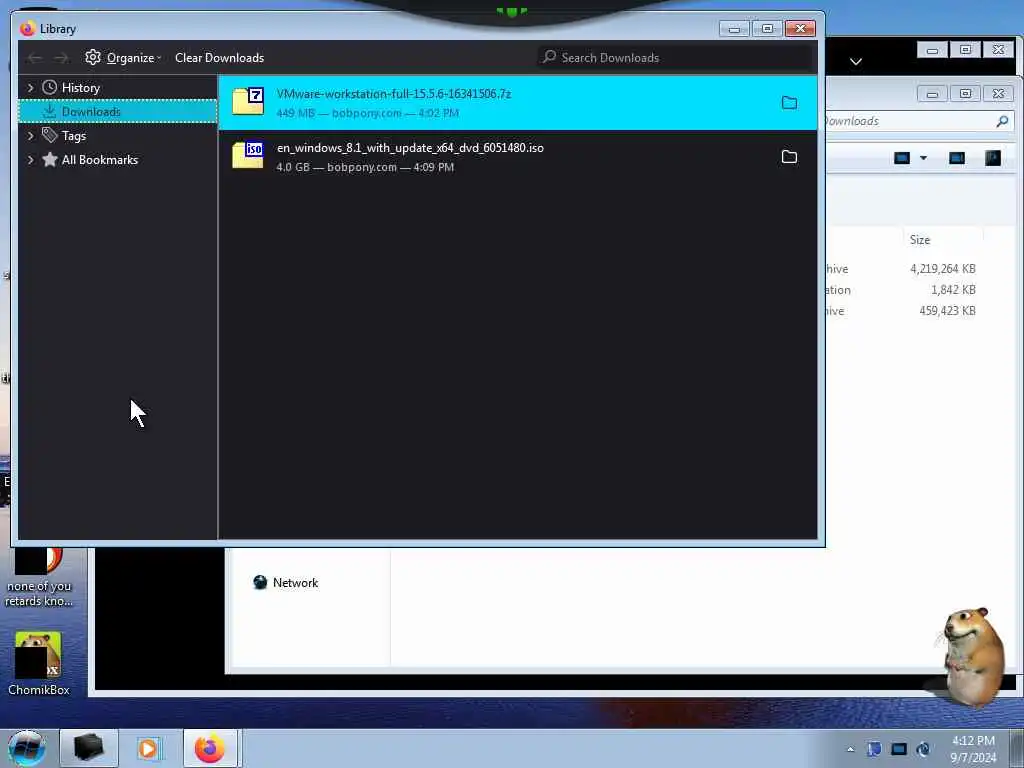Click the network monitor tray icon
Image resolution: width=1024 pixels, height=768 pixels.
point(899,750)
